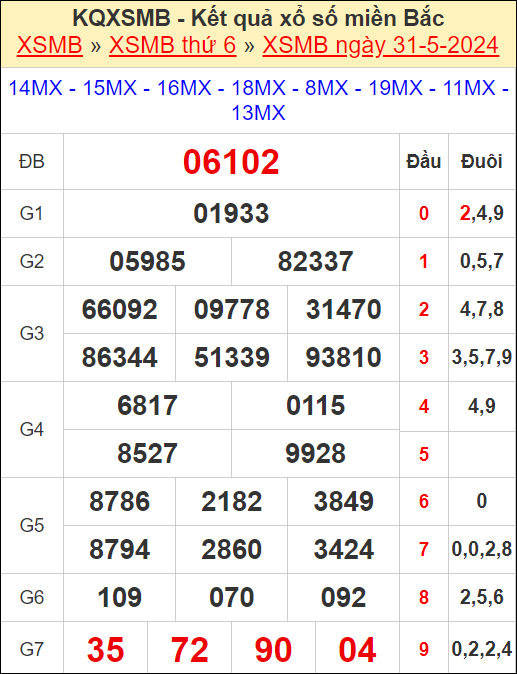
Task: Select G6 number 070
Action: (232, 597)
